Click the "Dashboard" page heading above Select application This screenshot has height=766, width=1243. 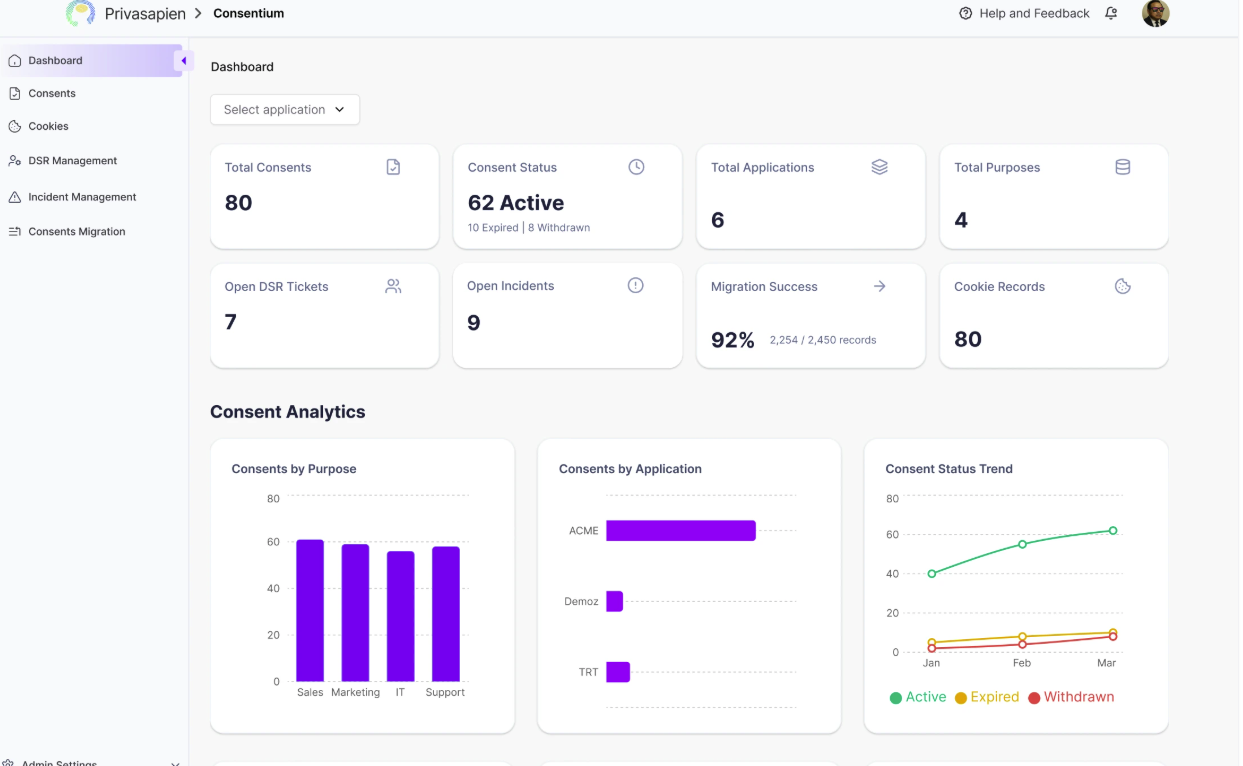[x=242, y=67]
